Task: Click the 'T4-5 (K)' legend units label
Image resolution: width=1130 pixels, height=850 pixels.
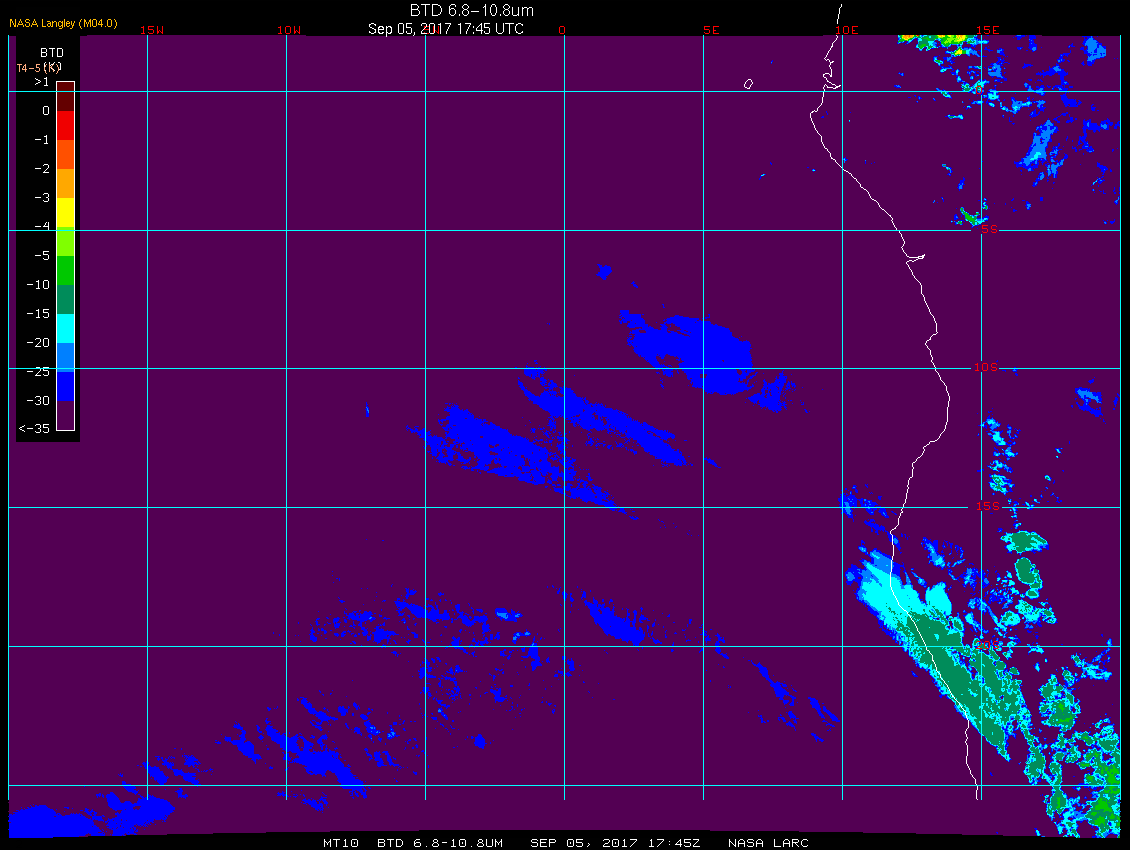Action: click(x=39, y=68)
